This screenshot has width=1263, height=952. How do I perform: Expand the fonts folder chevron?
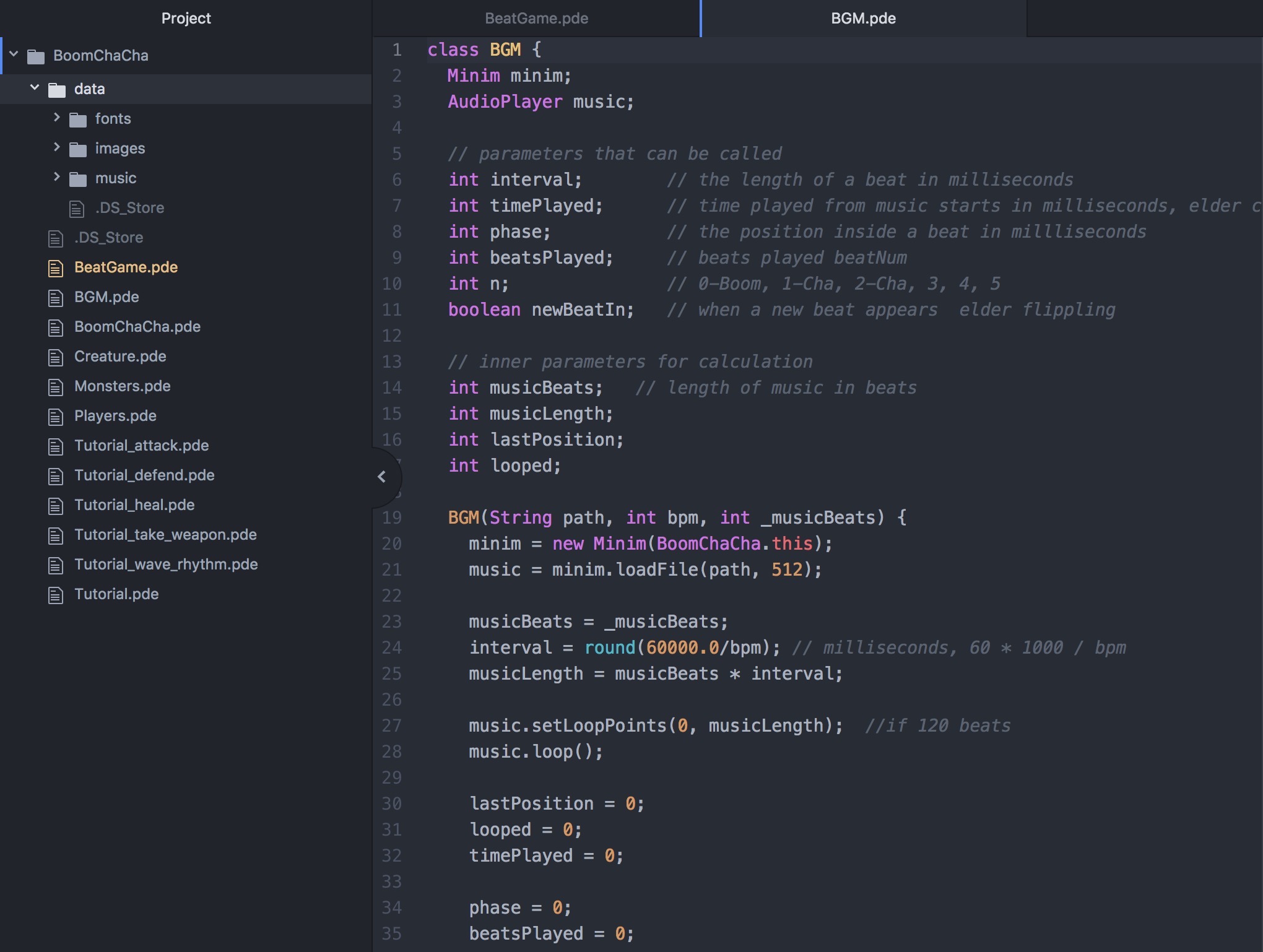click(56, 117)
